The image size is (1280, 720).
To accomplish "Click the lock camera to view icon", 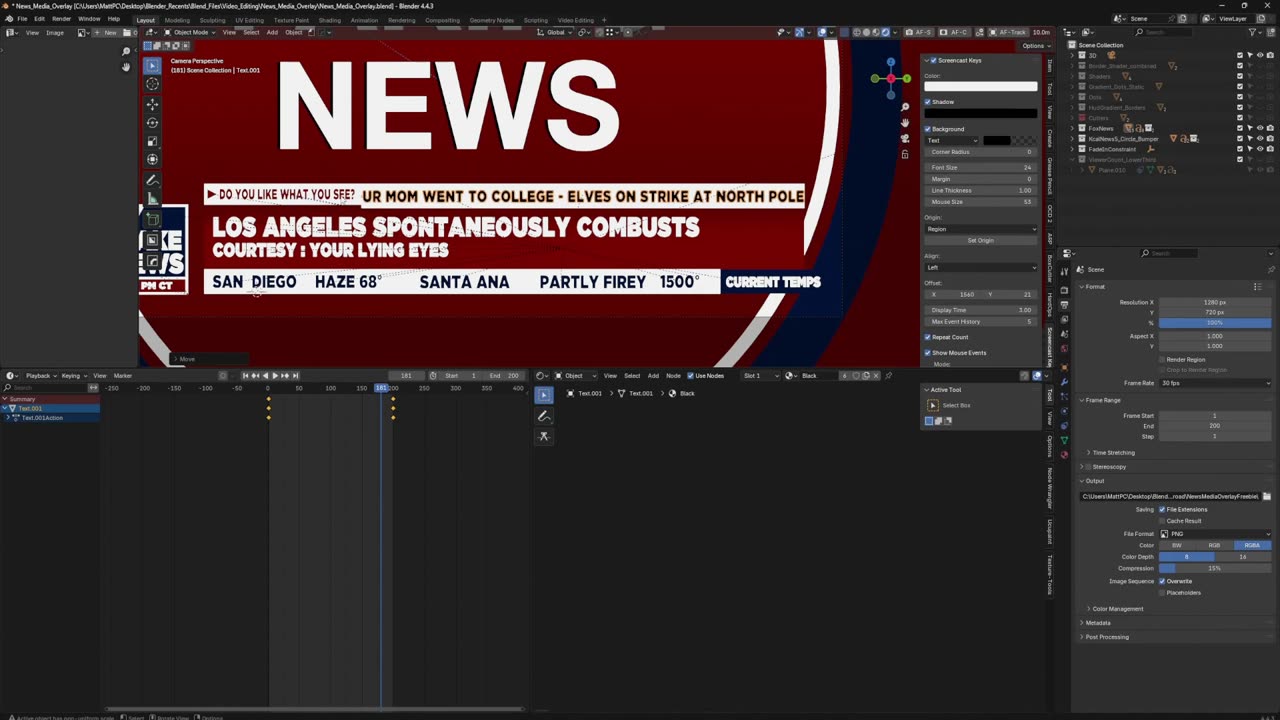I will [905, 154].
